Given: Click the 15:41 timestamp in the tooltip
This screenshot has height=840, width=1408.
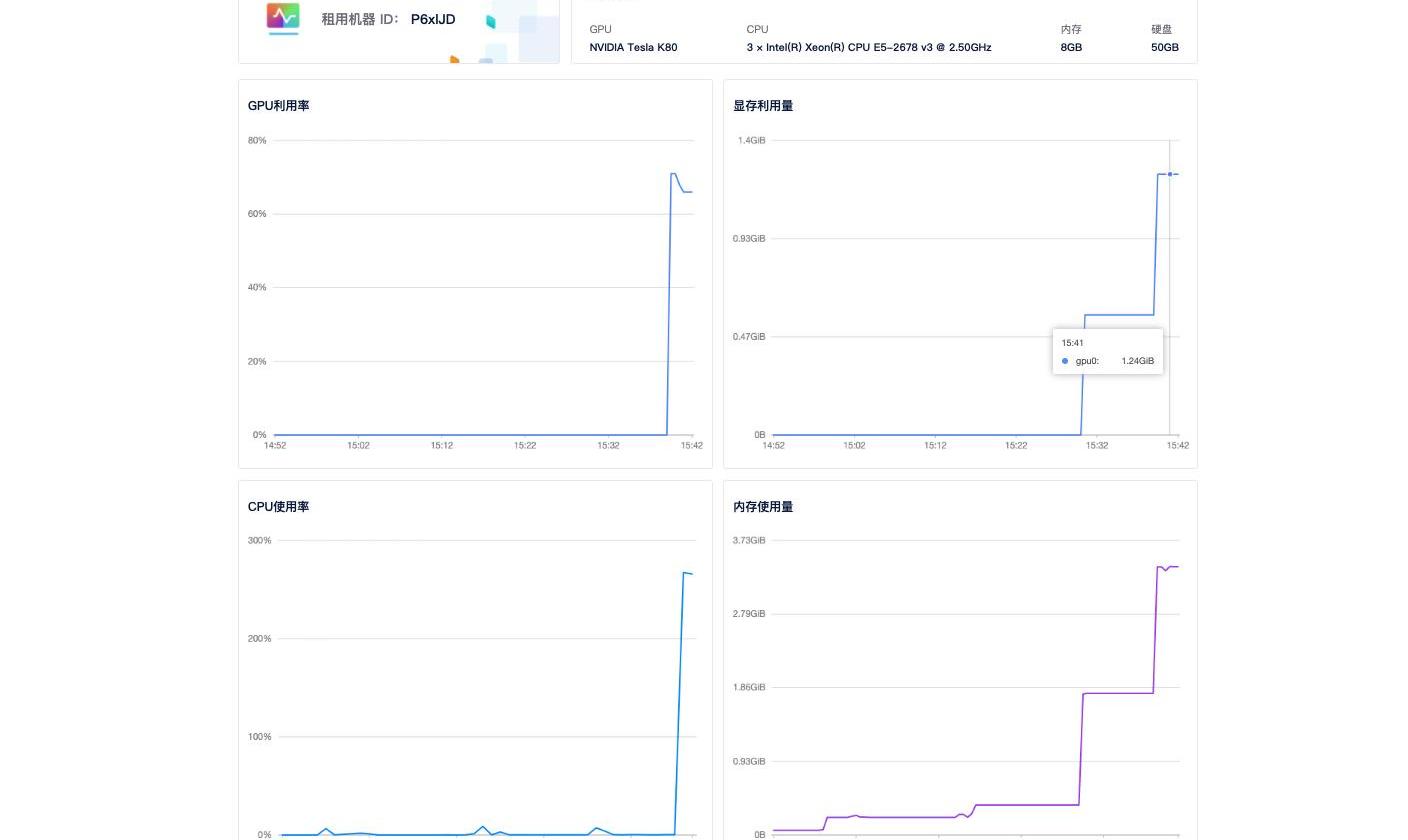Looking at the screenshot, I should pyautogui.click(x=1072, y=343).
